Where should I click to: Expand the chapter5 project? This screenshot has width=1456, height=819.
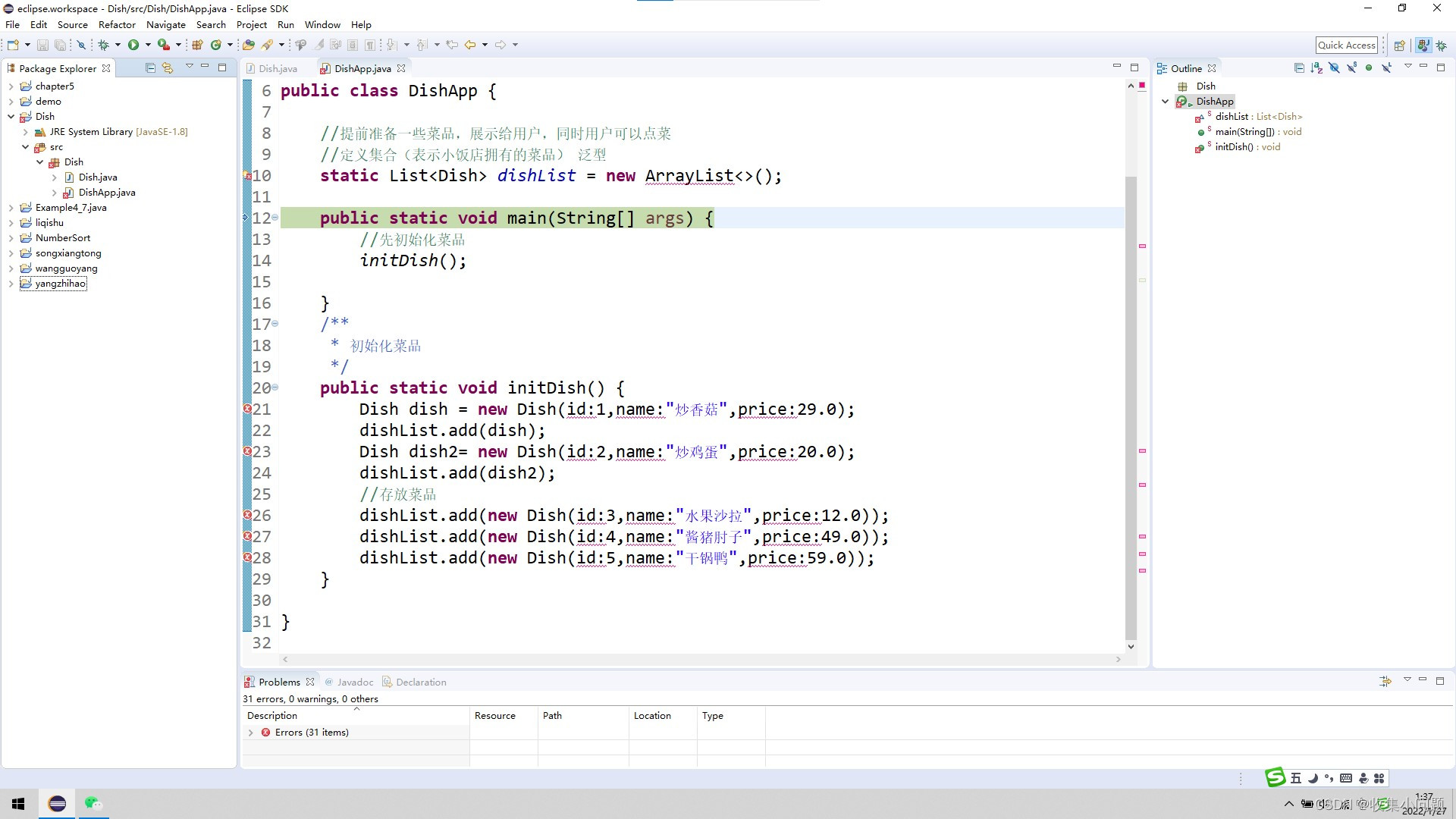click(x=10, y=86)
